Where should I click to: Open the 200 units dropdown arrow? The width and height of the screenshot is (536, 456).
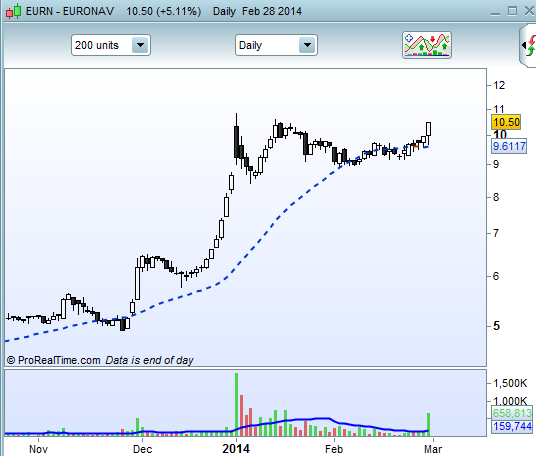[140, 45]
